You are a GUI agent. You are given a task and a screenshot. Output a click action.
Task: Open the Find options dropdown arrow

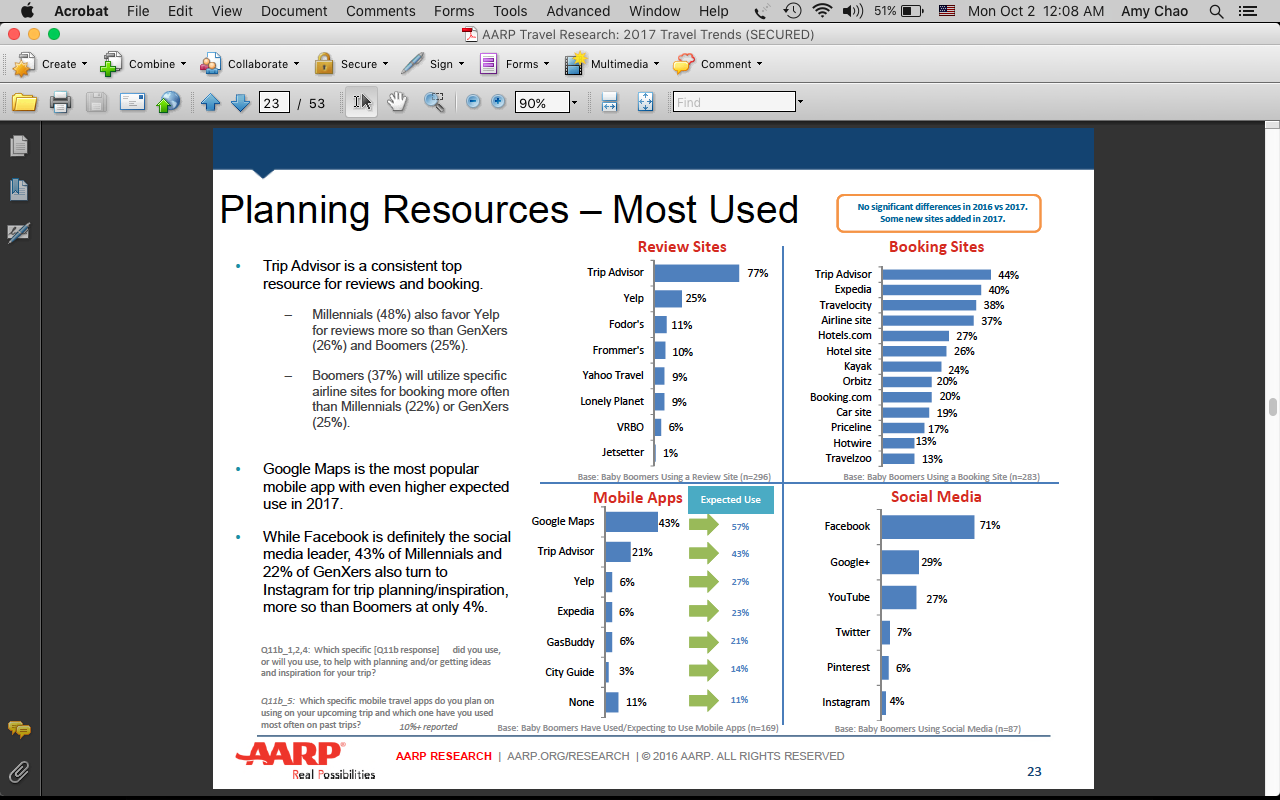(800, 102)
